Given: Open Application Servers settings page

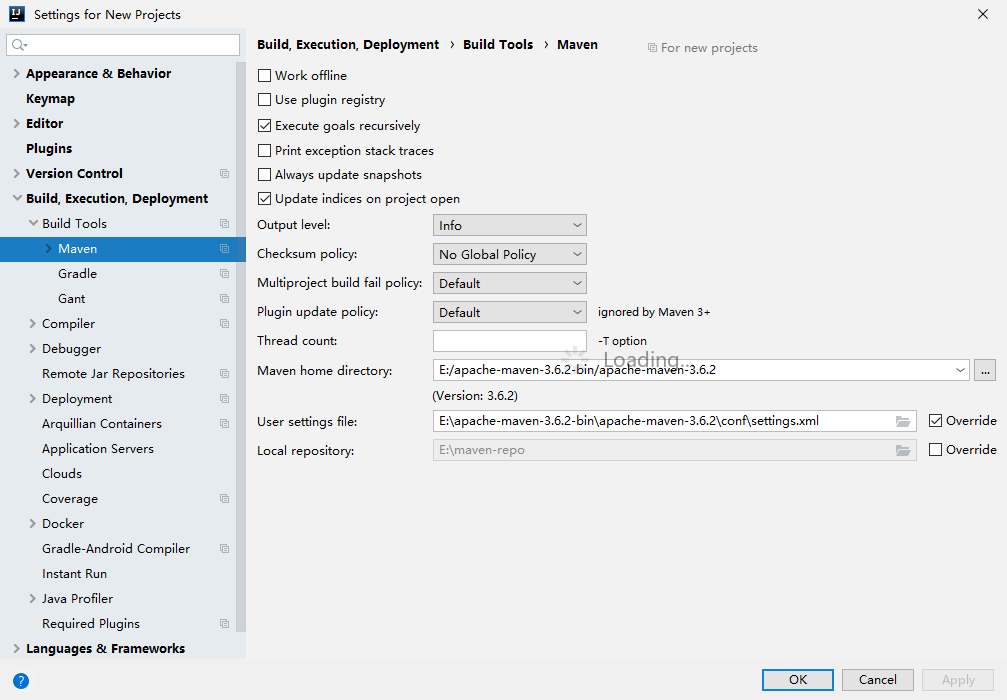Looking at the screenshot, I should (x=98, y=449).
